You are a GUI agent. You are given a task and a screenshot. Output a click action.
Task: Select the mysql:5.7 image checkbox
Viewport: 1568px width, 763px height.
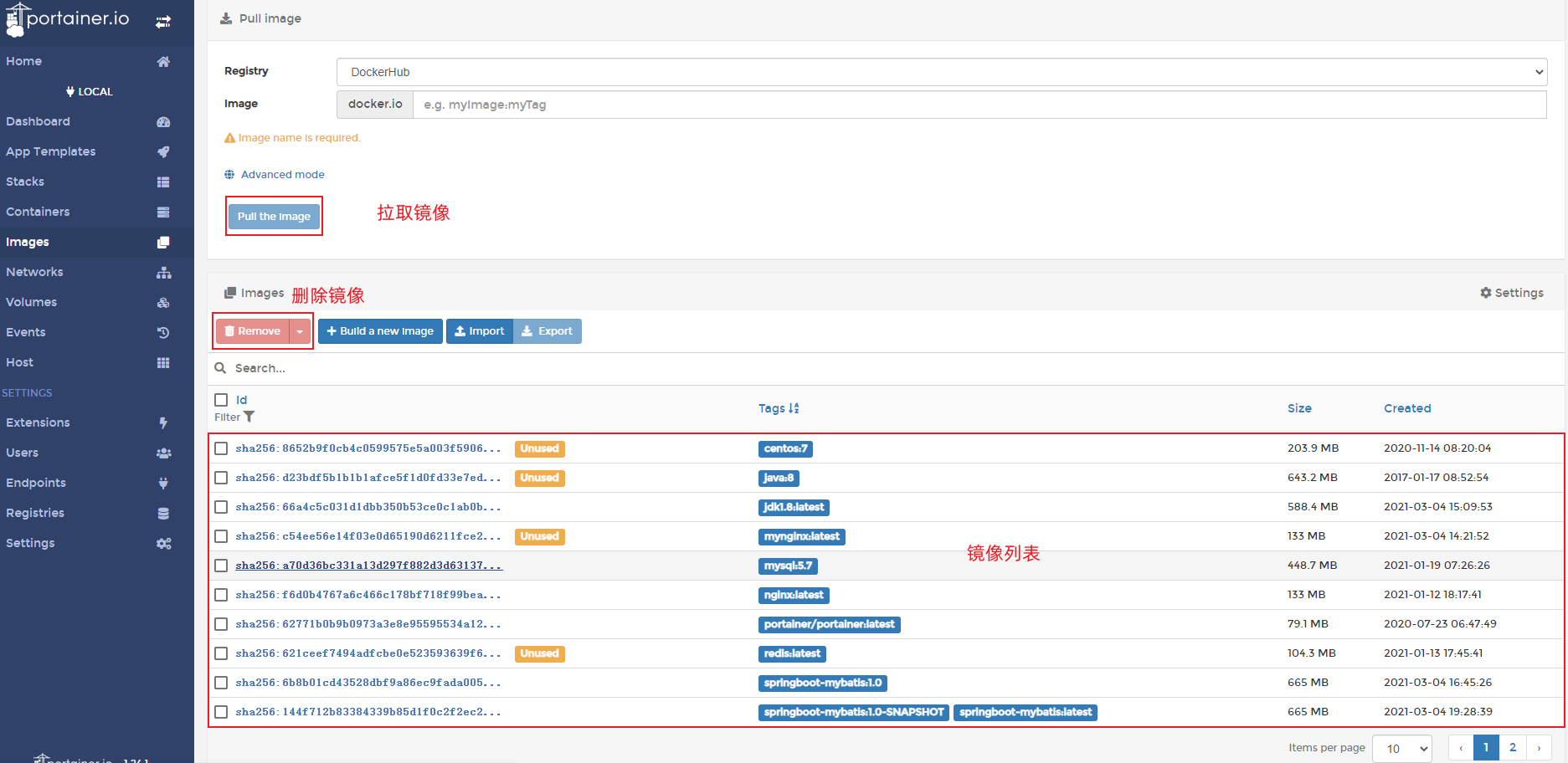221,566
